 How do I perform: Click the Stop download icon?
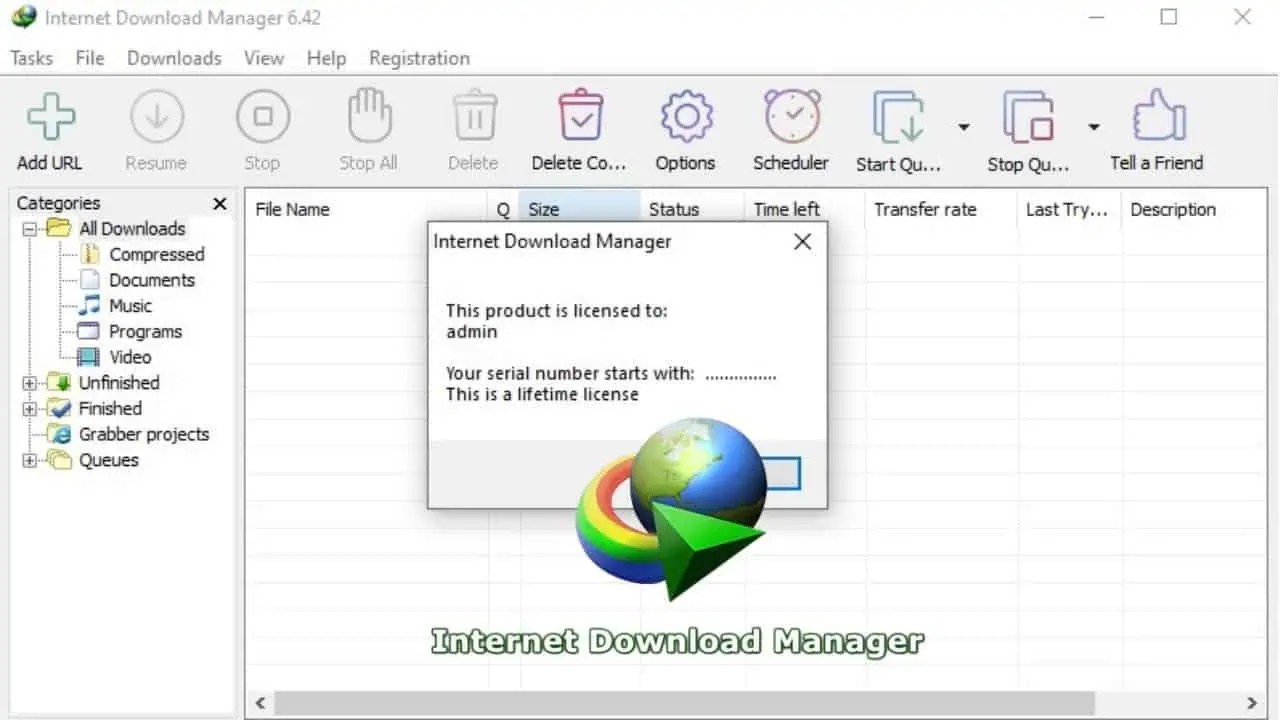click(x=263, y=117)
